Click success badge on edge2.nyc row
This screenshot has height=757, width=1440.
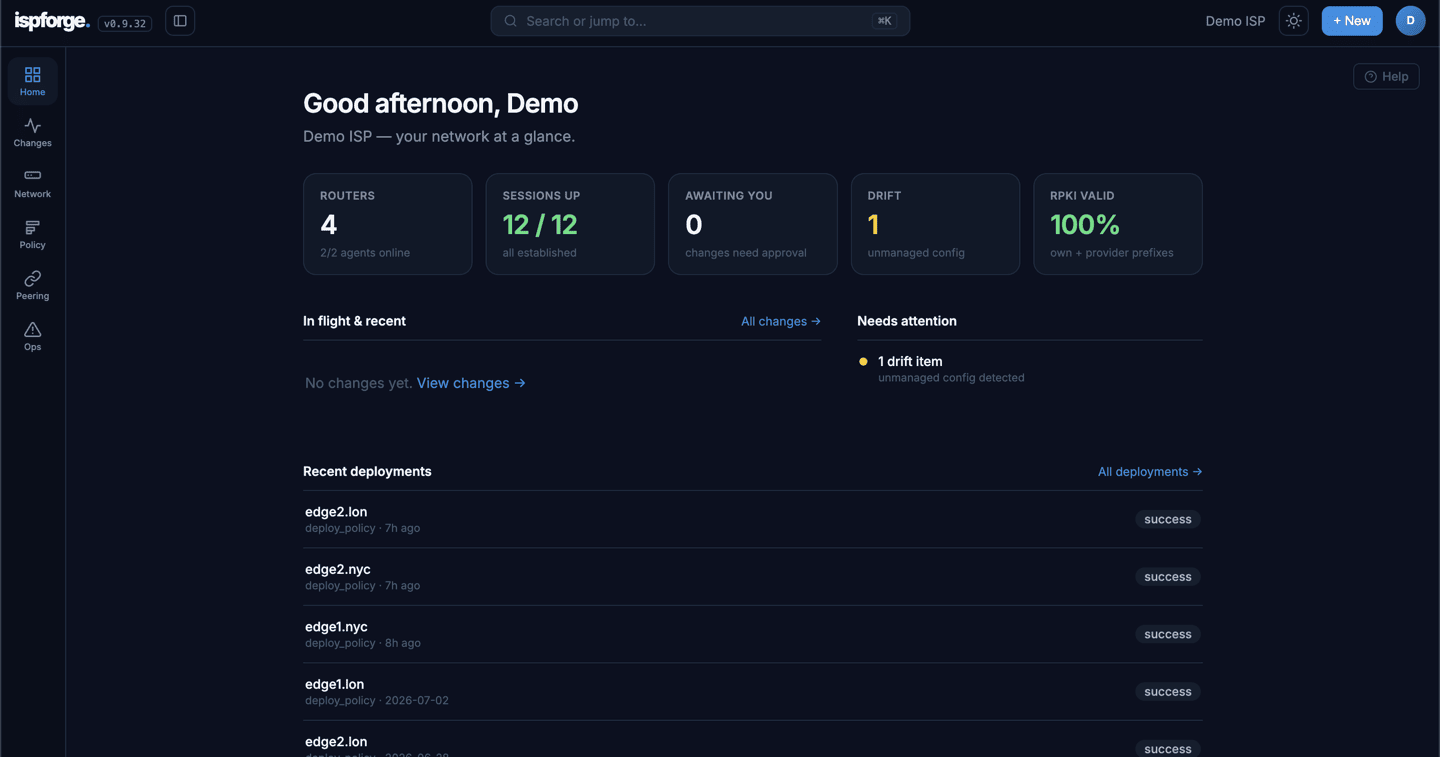1168,577
